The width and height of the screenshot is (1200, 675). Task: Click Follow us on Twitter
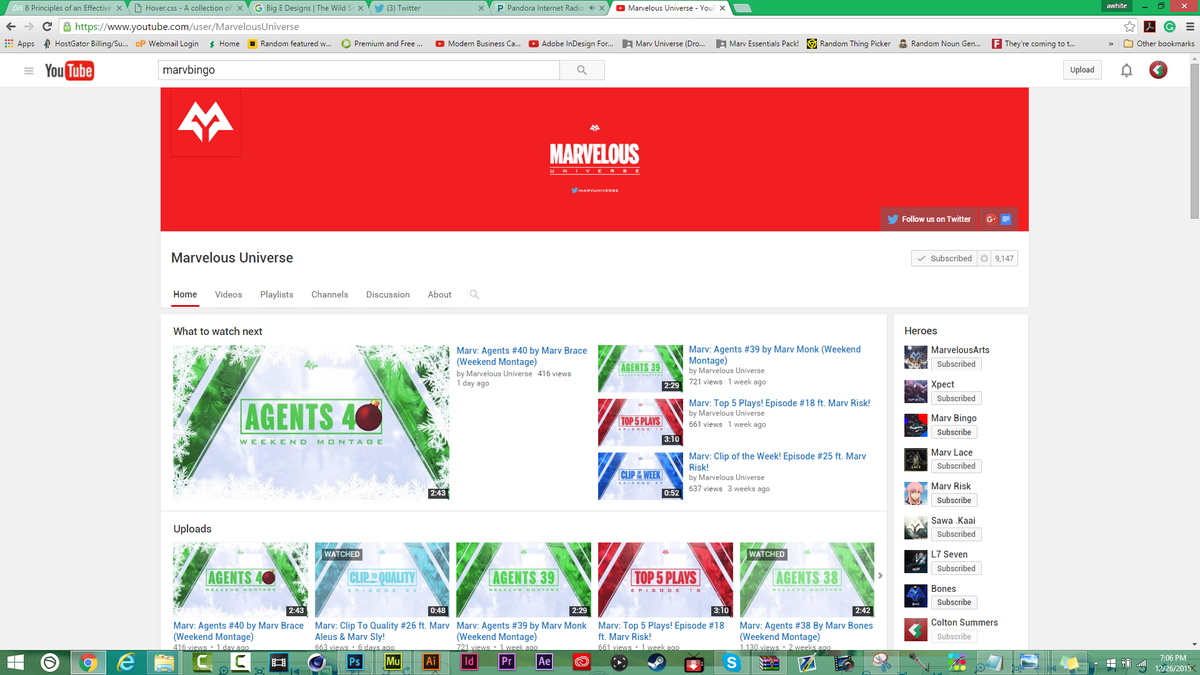[x=929, y=219]
